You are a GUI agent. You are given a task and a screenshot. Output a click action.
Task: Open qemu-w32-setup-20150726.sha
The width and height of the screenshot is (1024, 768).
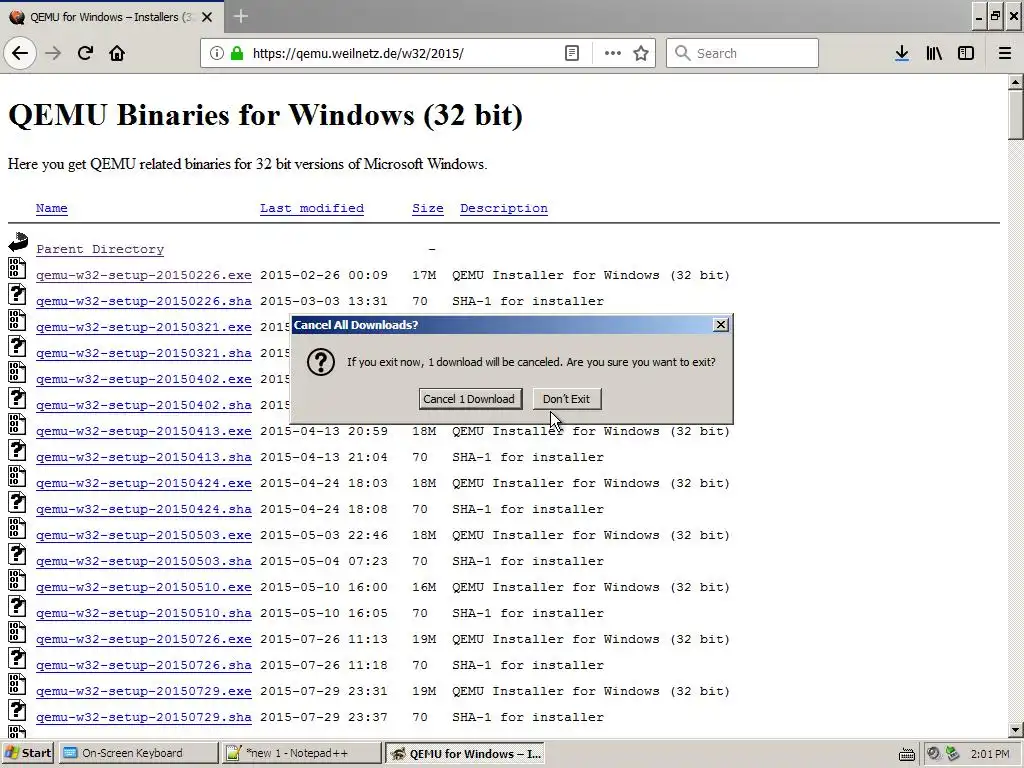[x=144, y=665]
